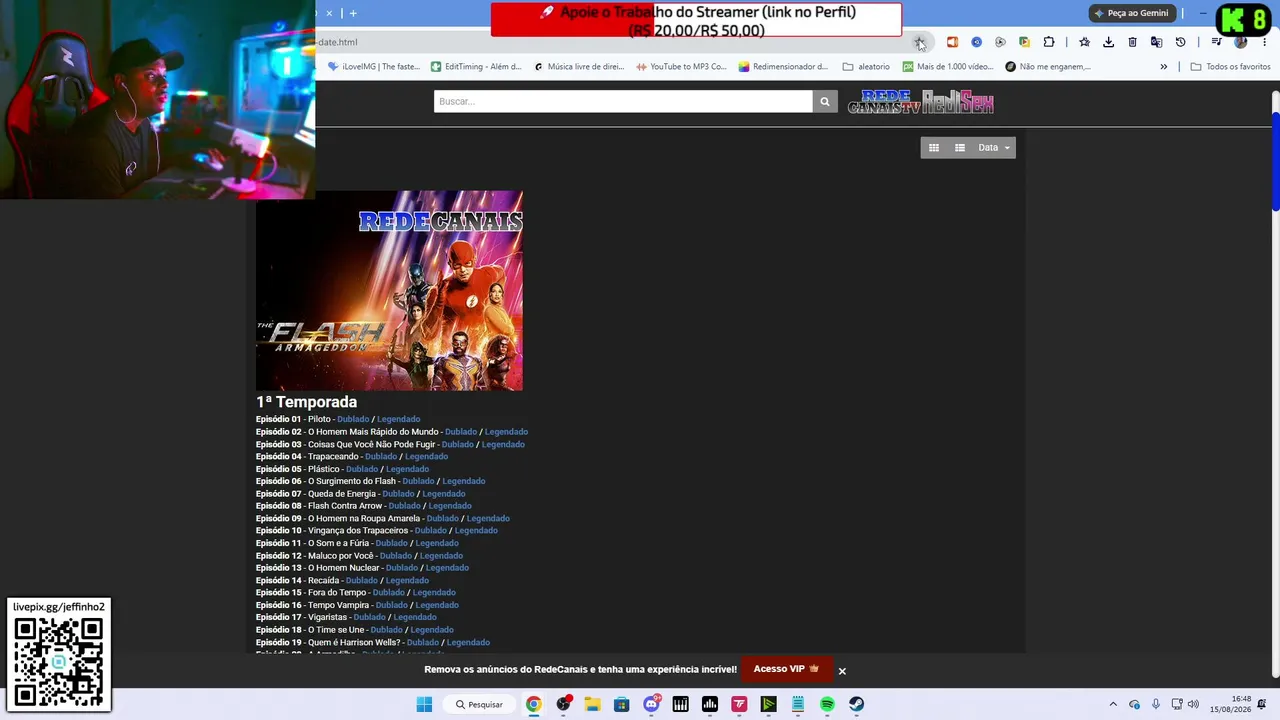The width and height of the screenshot is (1280, 720).
Task: Open Episódio 05 Plástico Legendado link
Action: tap(407, 469)
